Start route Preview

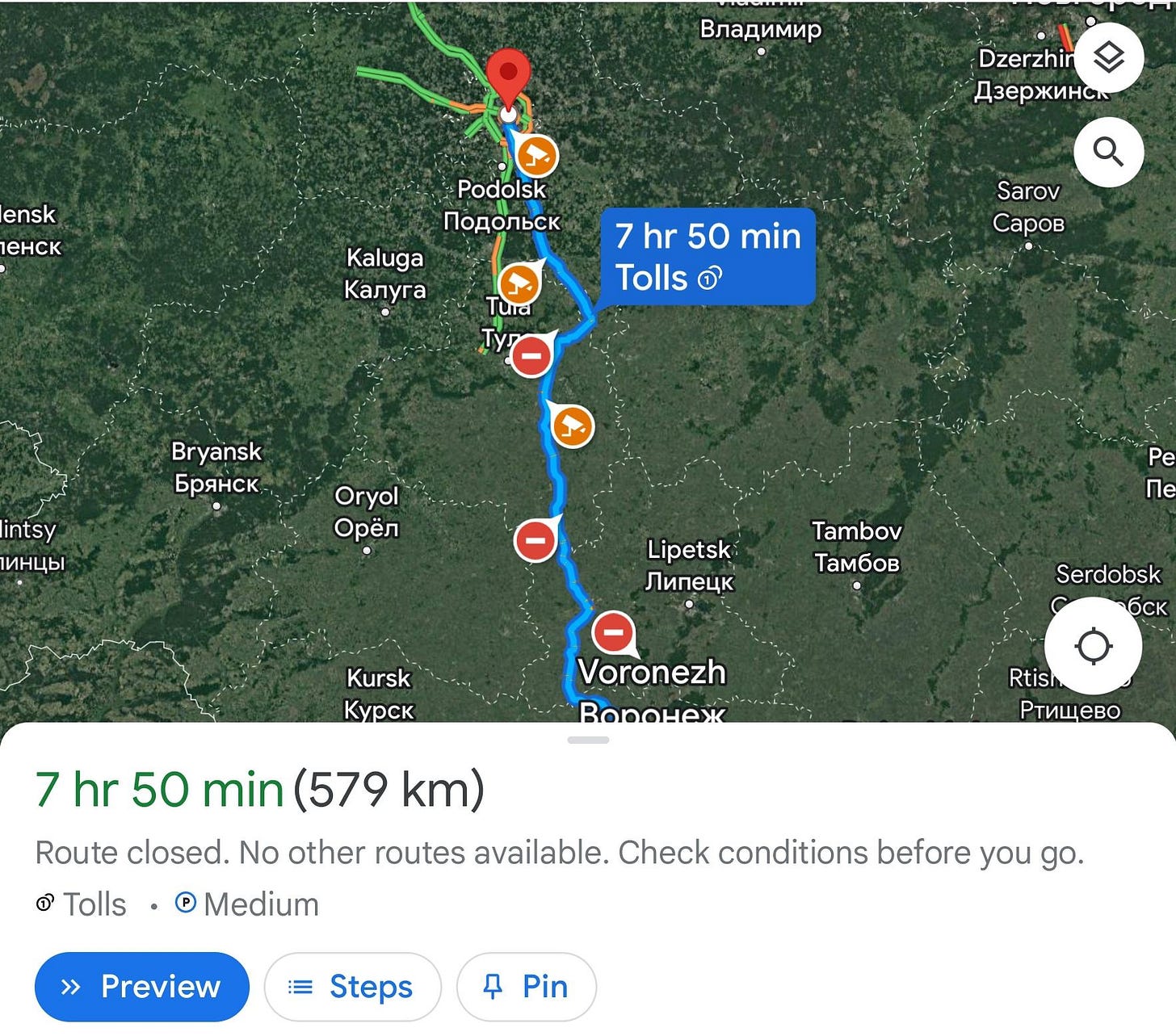tap(142, 986)
